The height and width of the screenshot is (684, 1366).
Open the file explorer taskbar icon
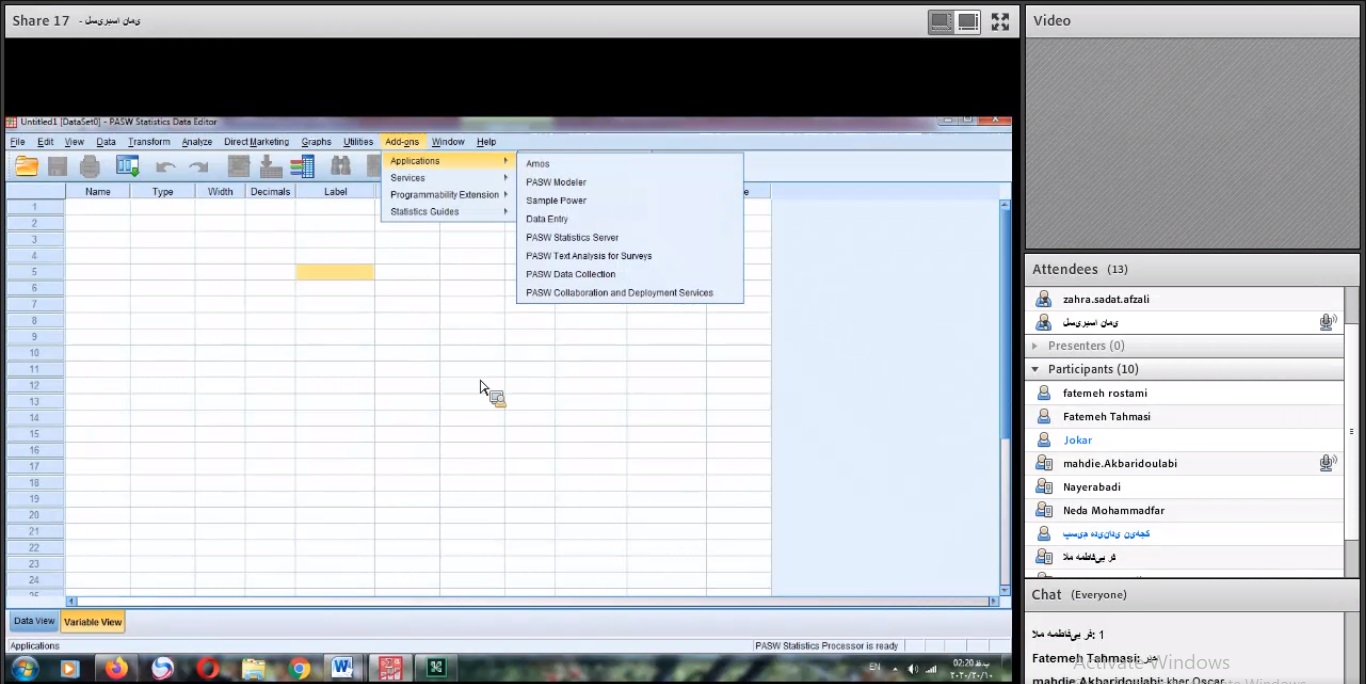(x=254, y=668)
